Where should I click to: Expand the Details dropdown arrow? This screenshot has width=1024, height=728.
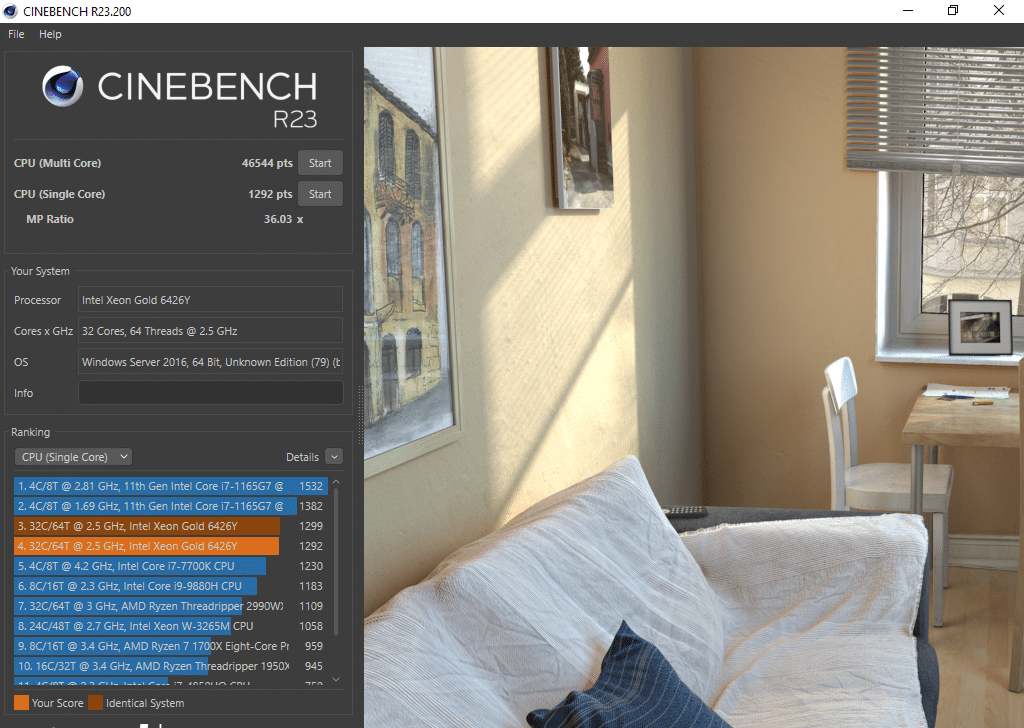[334, 457]
